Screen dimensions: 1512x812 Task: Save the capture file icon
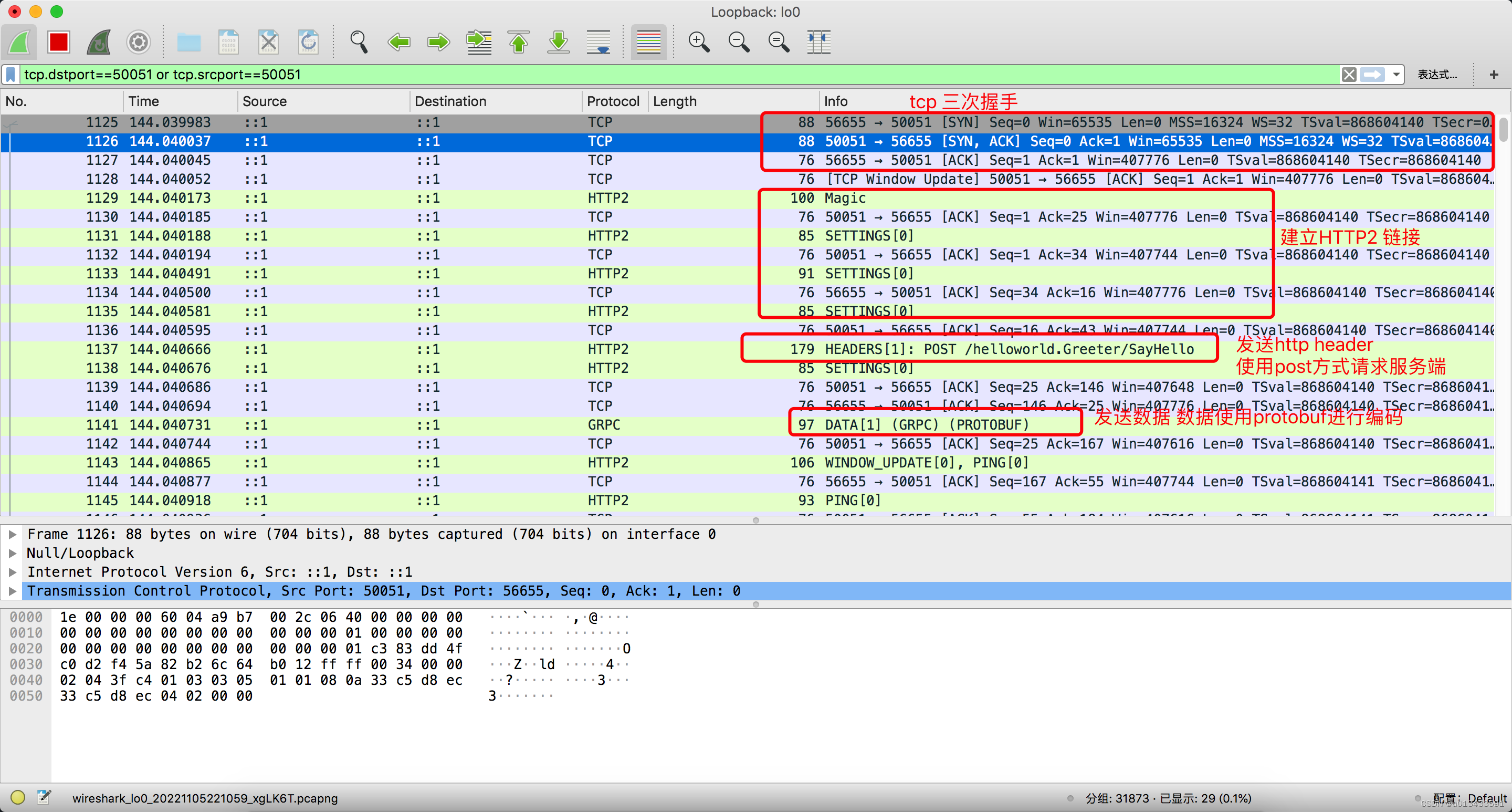pos(228,42)
